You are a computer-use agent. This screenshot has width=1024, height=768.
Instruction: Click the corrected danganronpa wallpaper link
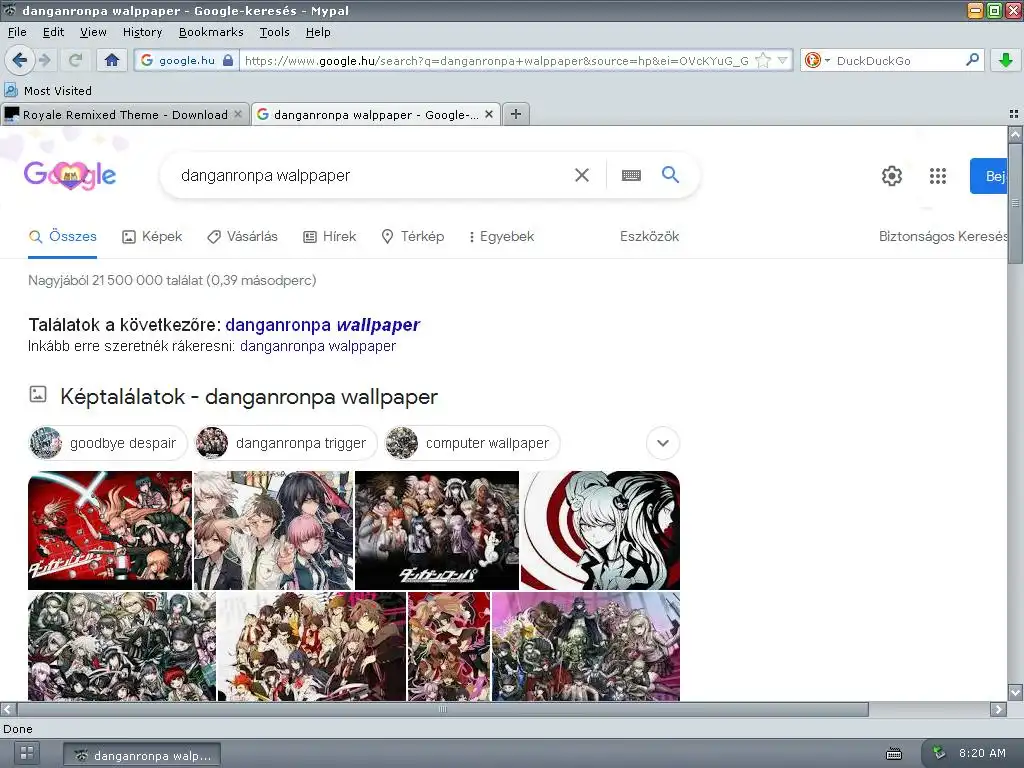click(323, 325)
